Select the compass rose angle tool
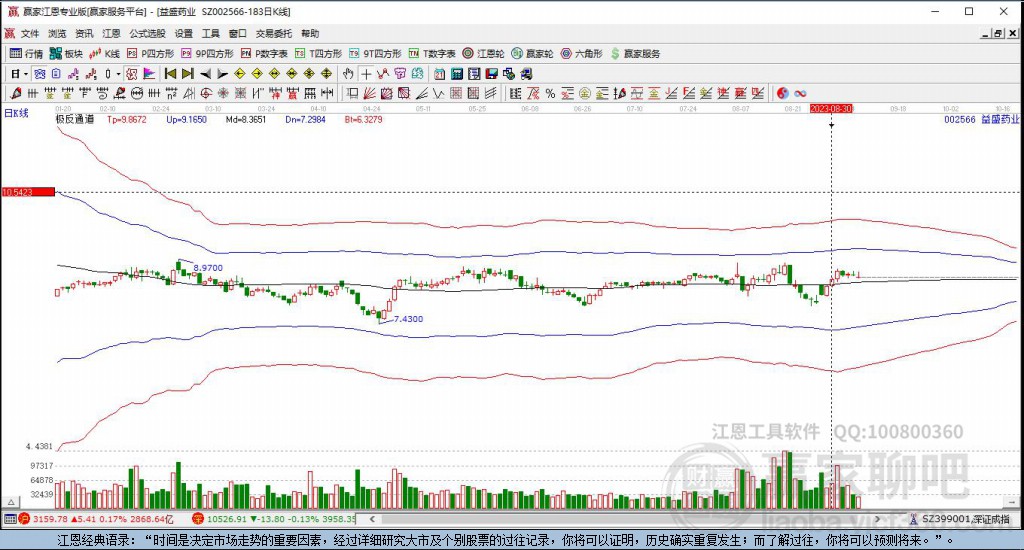Viewport: 1024px width, 550px height. (223, 93)
